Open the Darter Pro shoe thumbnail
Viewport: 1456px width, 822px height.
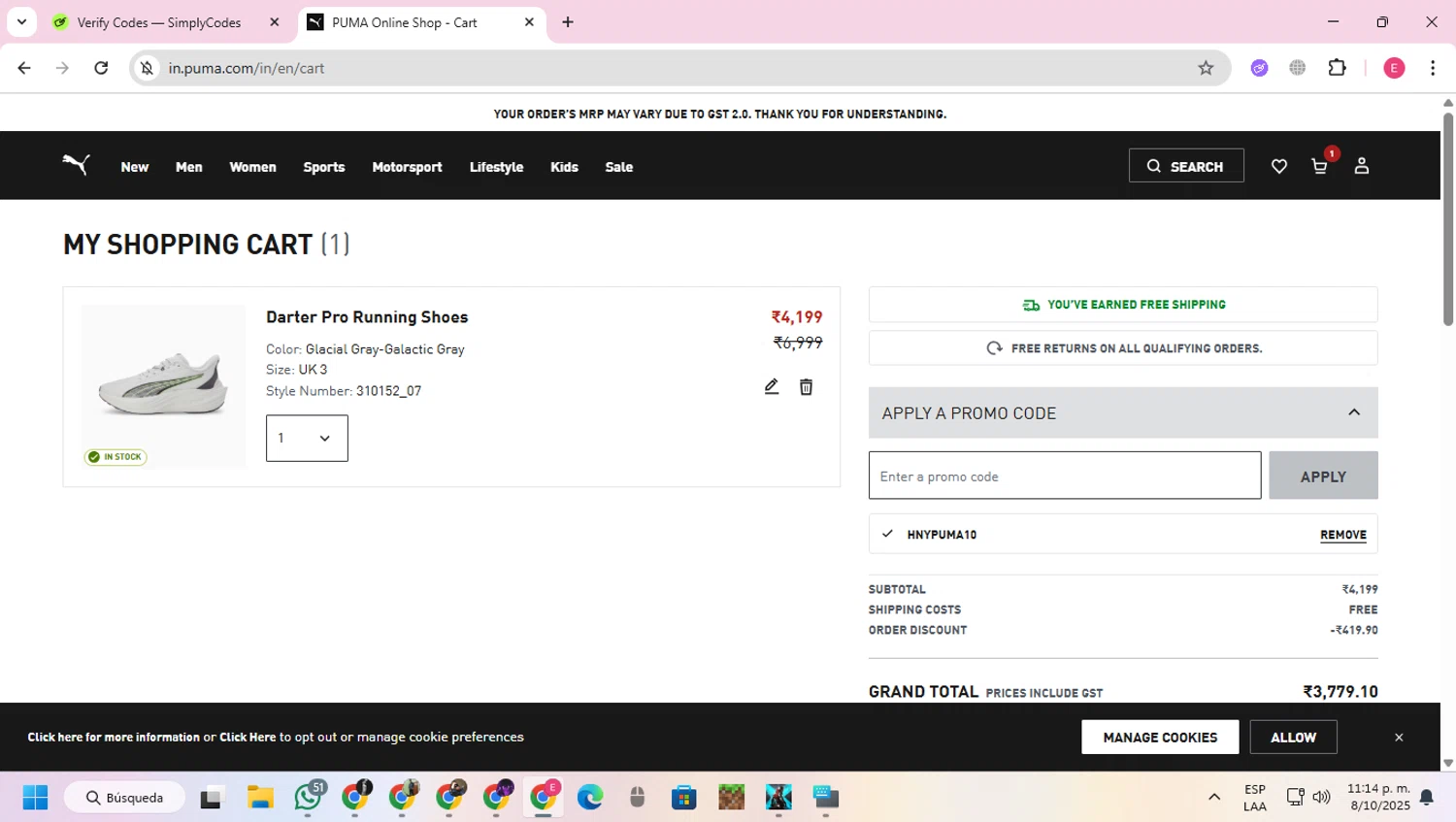[x=163, y=386]
